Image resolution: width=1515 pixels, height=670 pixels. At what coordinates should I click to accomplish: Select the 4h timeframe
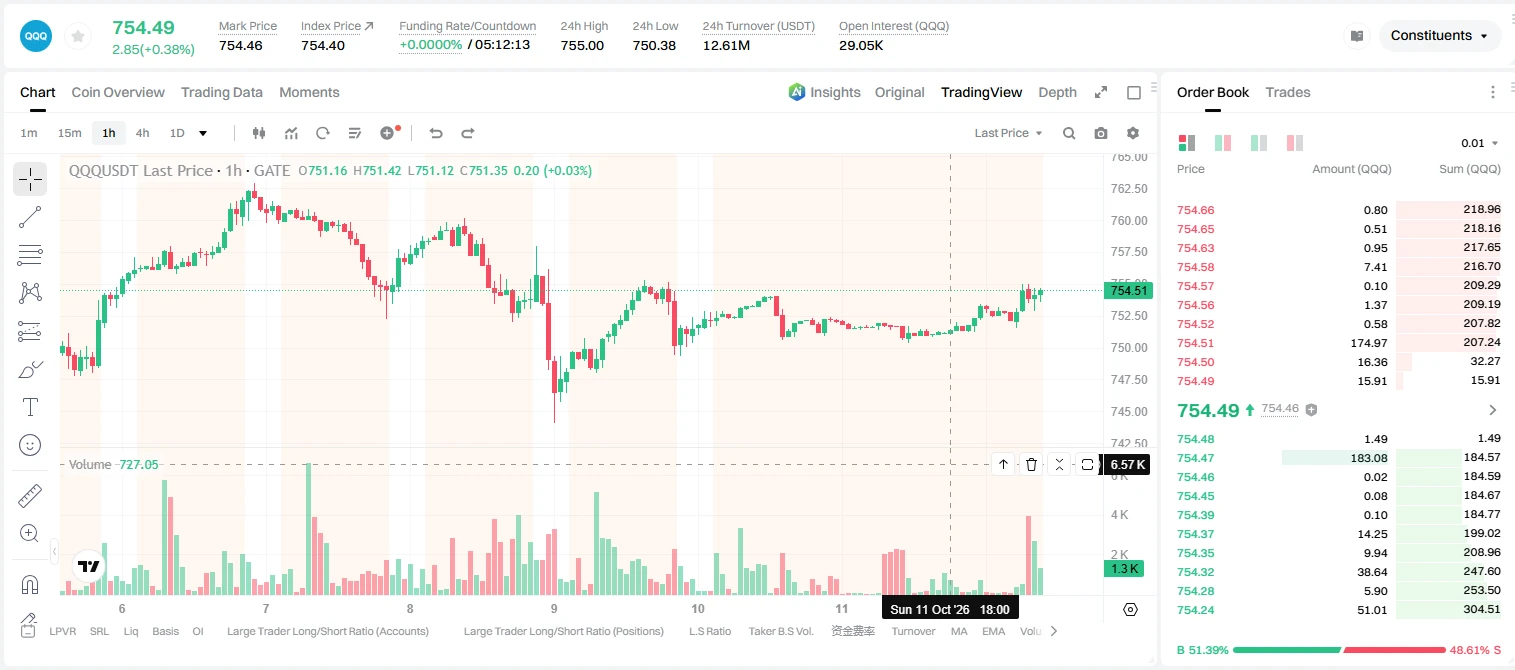click(142, 133)
